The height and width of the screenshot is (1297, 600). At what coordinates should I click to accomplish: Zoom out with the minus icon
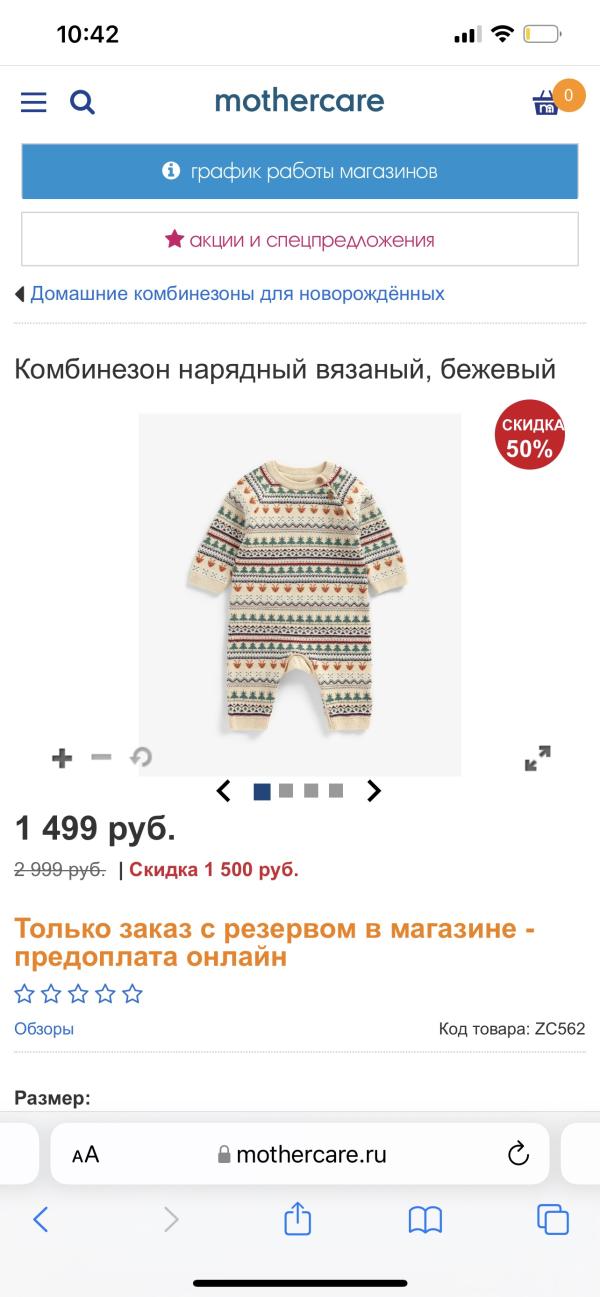[x=101, y=757]
